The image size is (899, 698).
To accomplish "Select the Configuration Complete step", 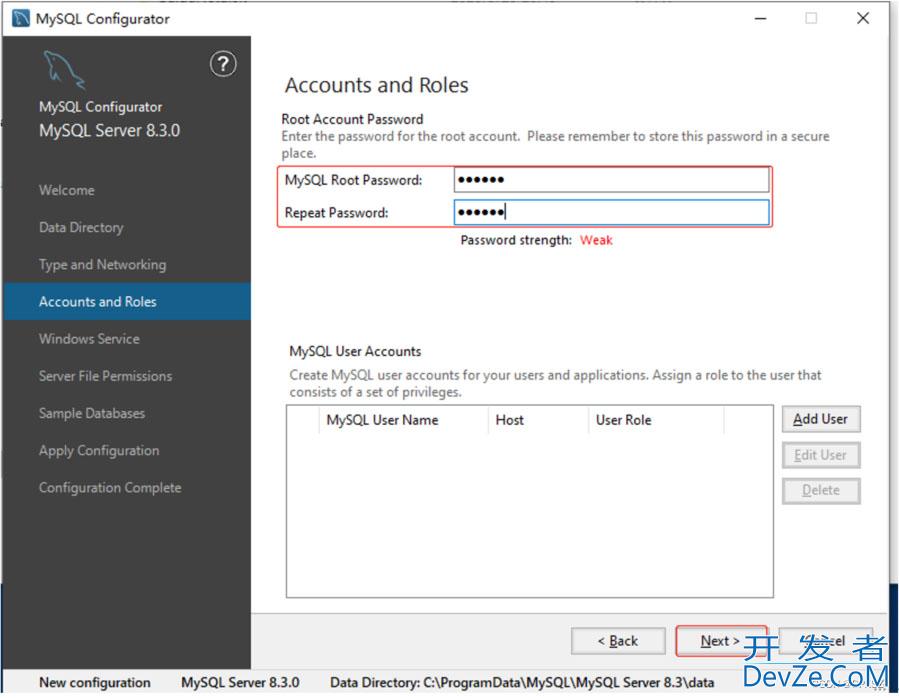I will click(110, 488).
